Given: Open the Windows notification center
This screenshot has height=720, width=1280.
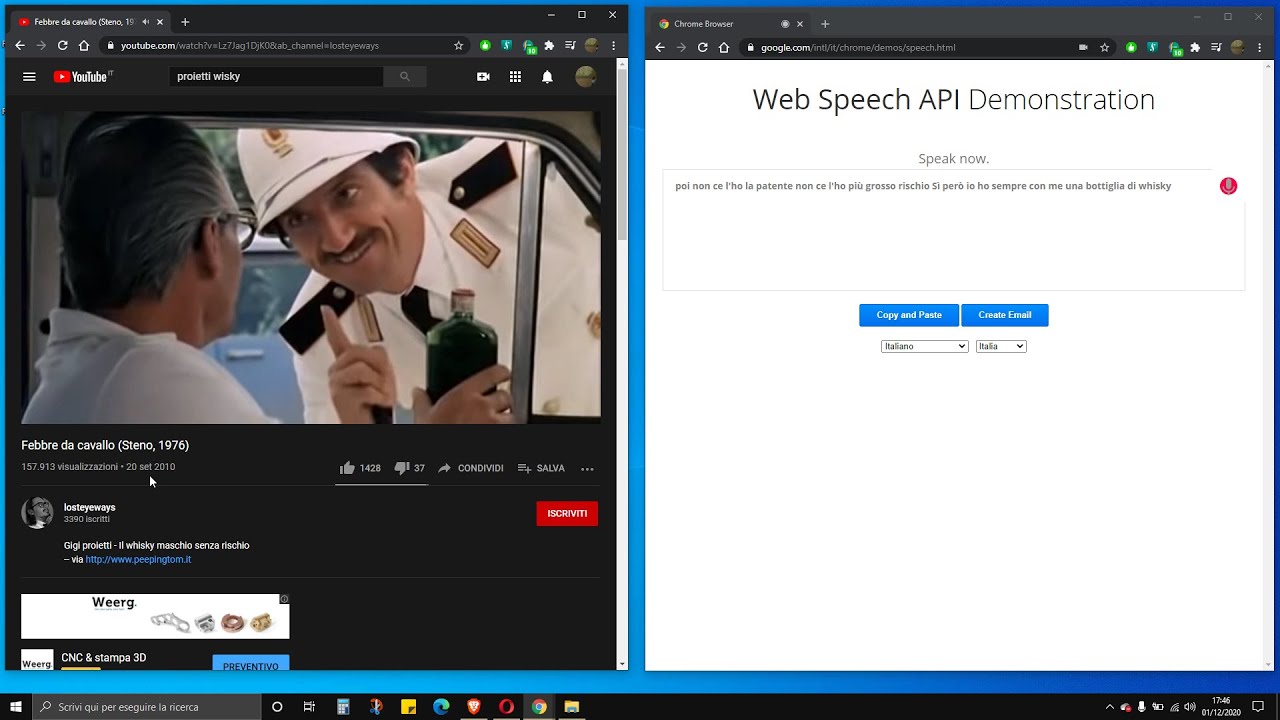Looking at the screenshot, I should pyautogui.click(x=1258, y=707).
